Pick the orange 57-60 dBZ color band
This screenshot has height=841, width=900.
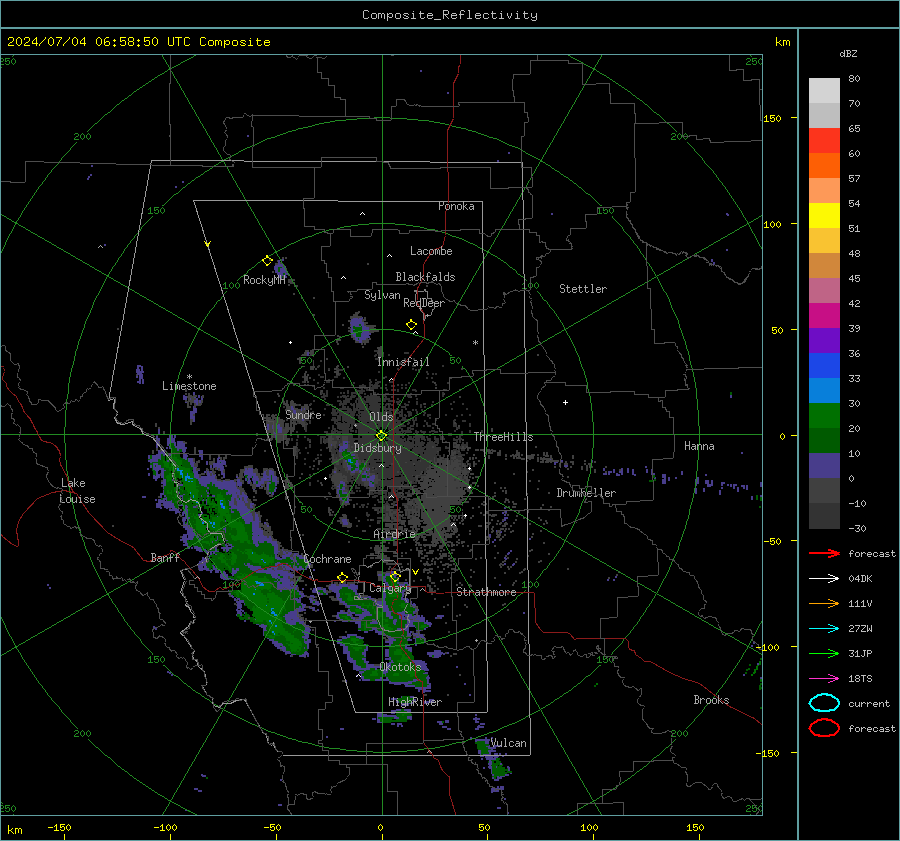(824, 166)
